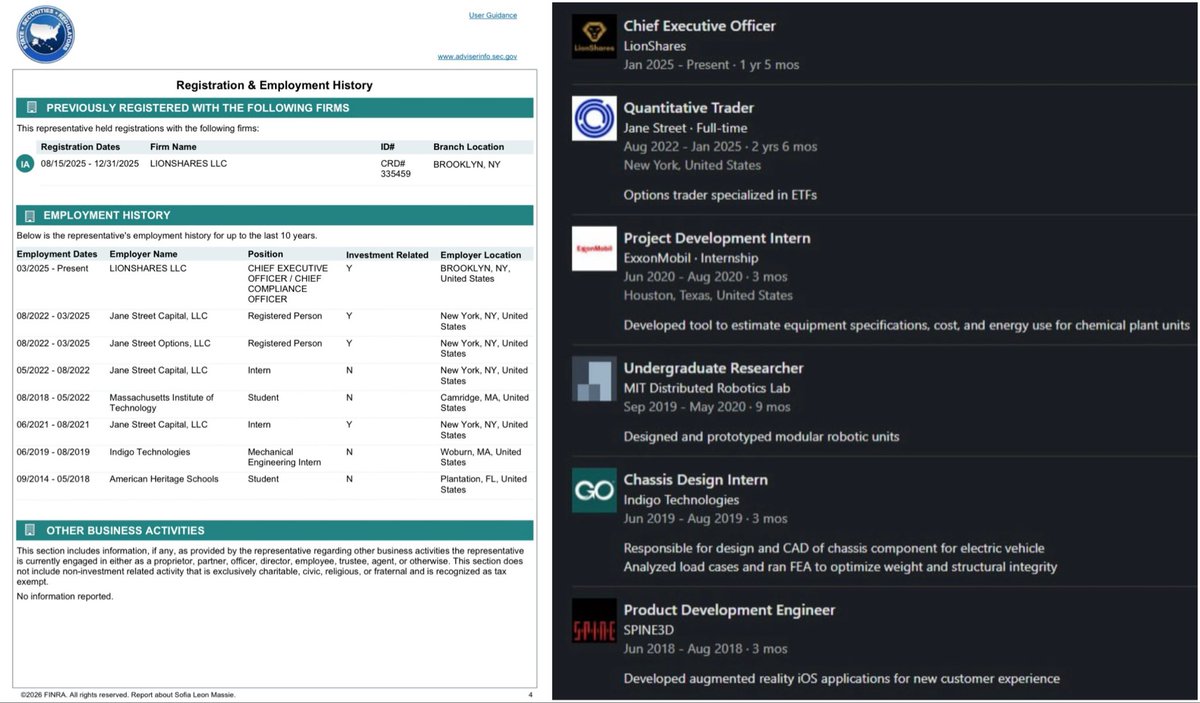Click 'Sep 2019 - May 2020 · 9 mos' text
Screen dimensions: 1200x703
pos(707,407)
